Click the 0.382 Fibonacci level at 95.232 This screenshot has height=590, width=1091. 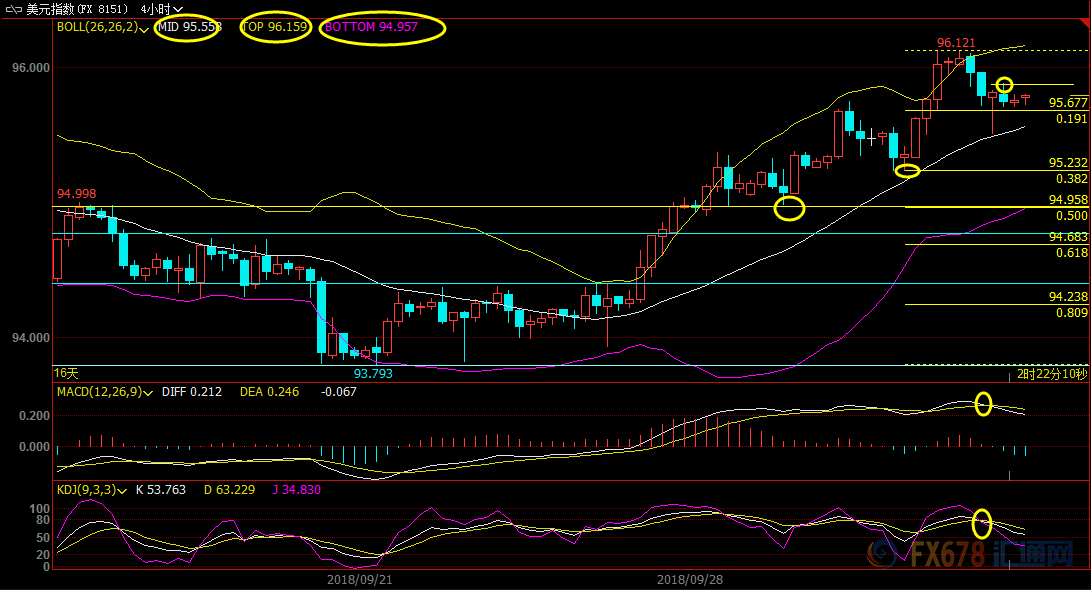point(1071,178)
